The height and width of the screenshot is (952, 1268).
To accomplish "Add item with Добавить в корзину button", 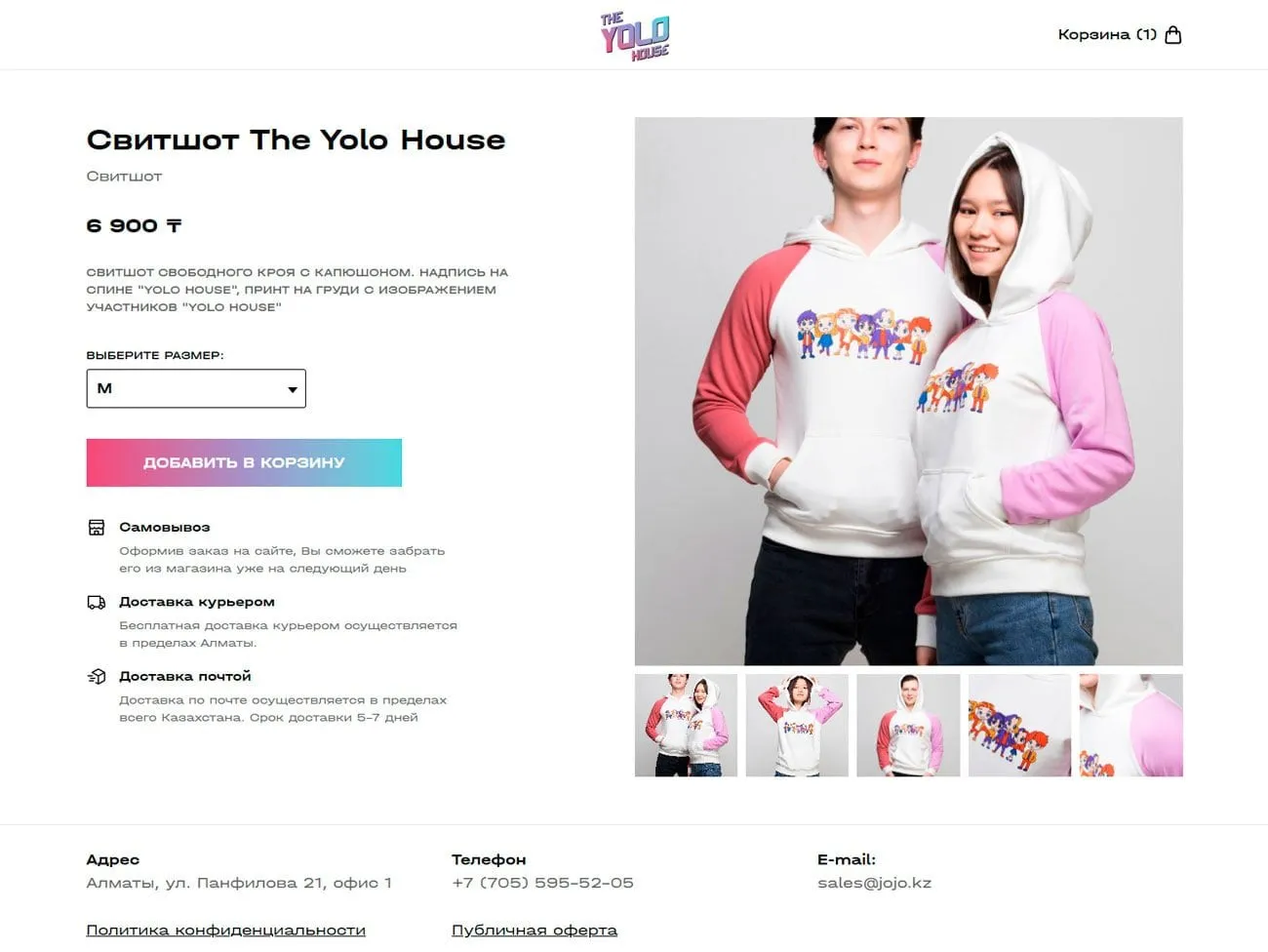I will (x=244, y=462).
